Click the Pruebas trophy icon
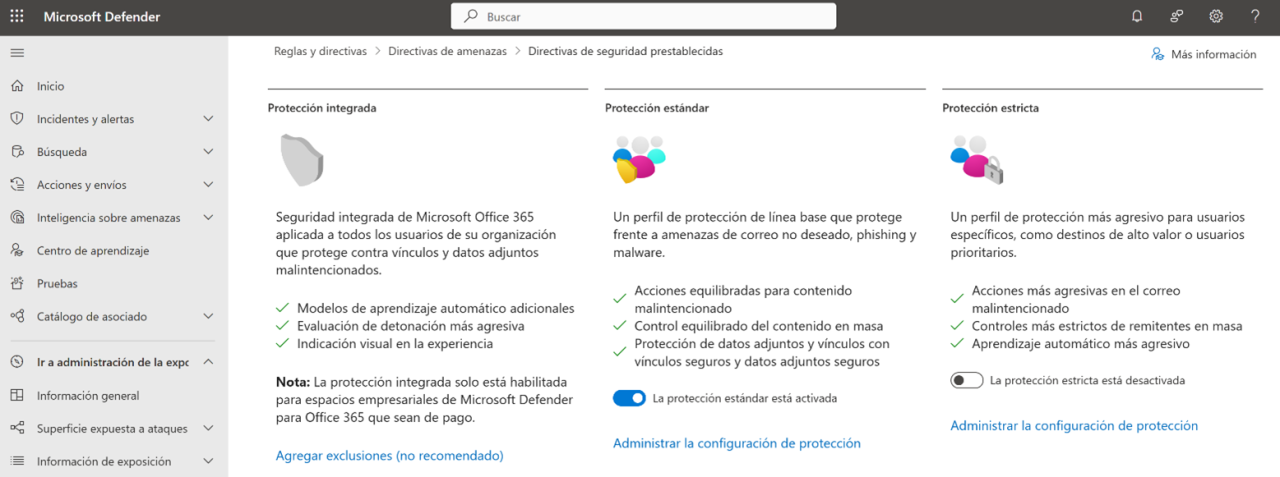Image resolution: width=1280 pixels, height=477 pixels. tap(17, 283)
